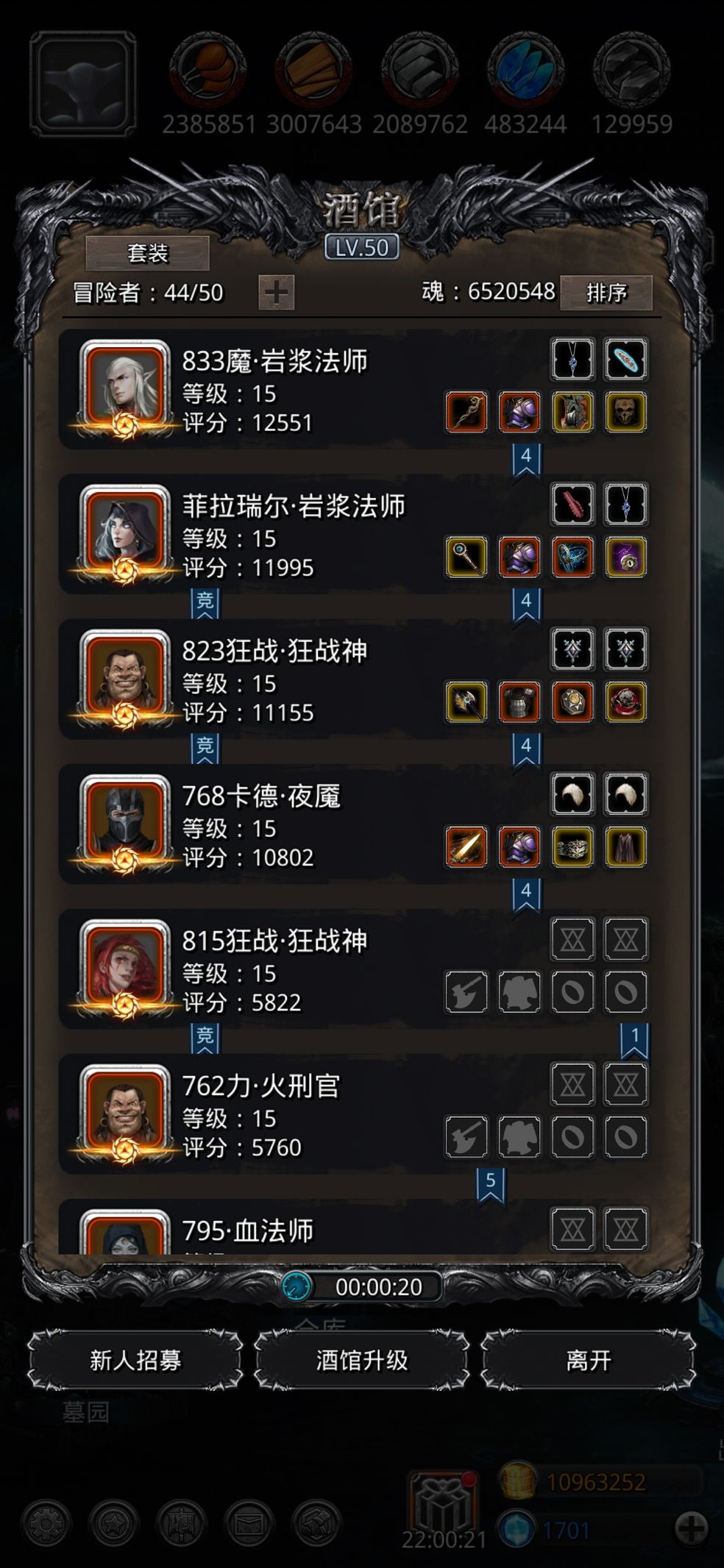
Task: Tap the 竞 arena tag under 菲拉瑞尔
Action: [205, 603]
